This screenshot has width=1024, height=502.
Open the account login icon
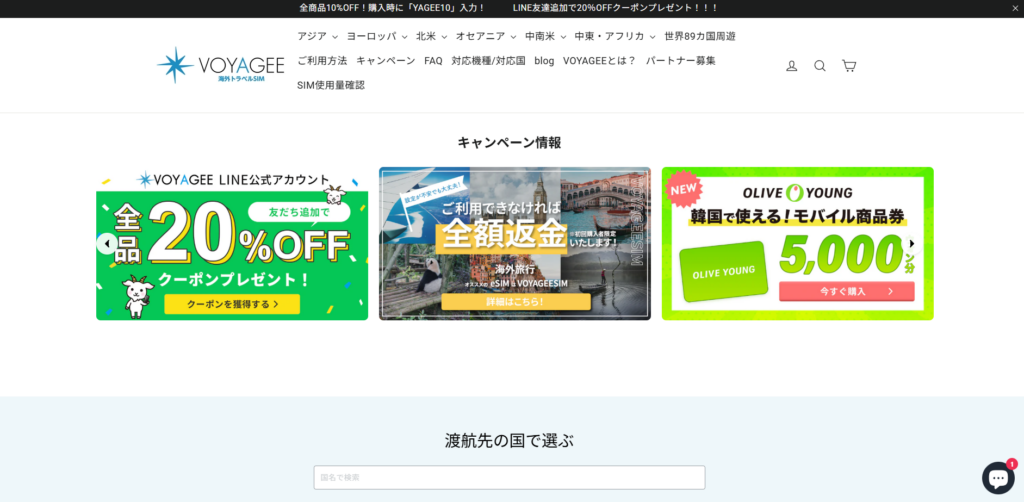tap(791, 66)
